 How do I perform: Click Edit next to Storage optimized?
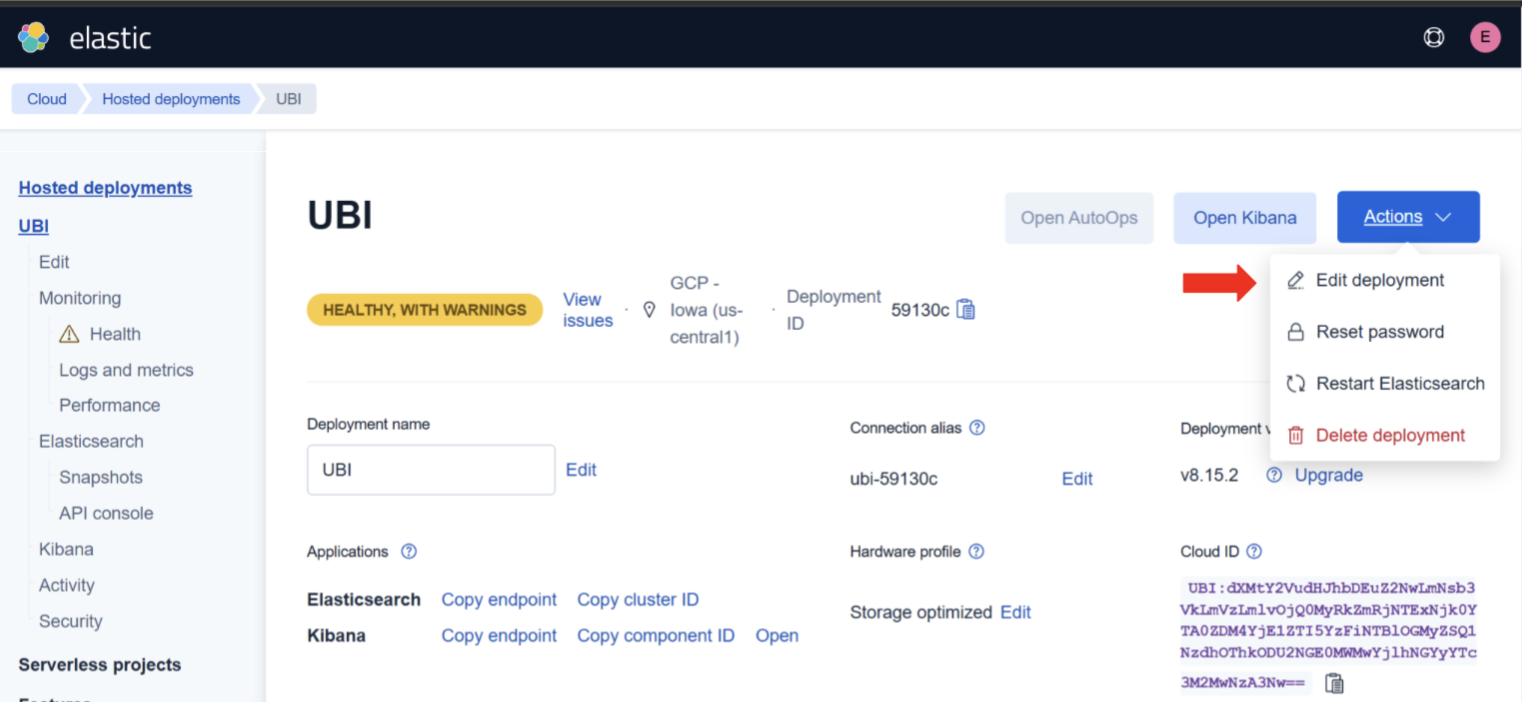[1015, 612]
